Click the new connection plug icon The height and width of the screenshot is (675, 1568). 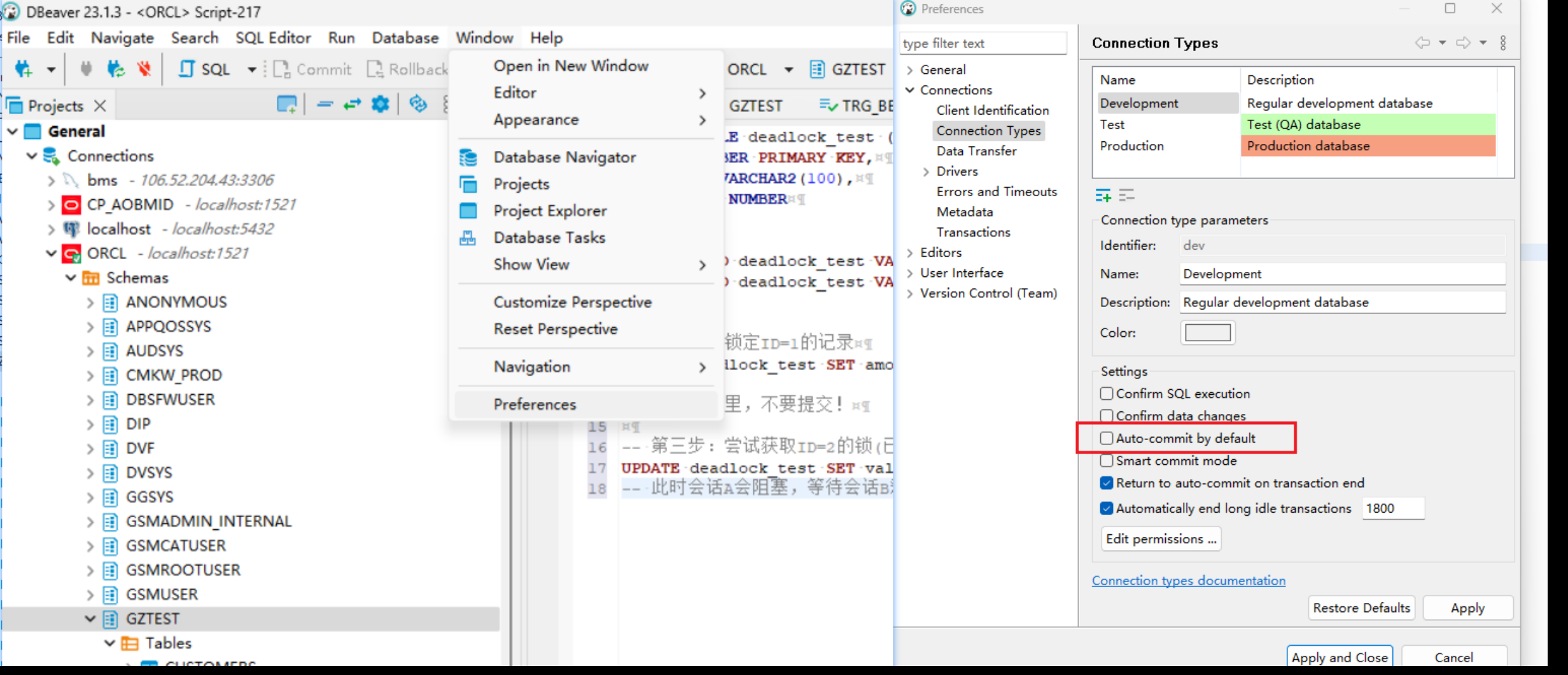pos(24,69)
